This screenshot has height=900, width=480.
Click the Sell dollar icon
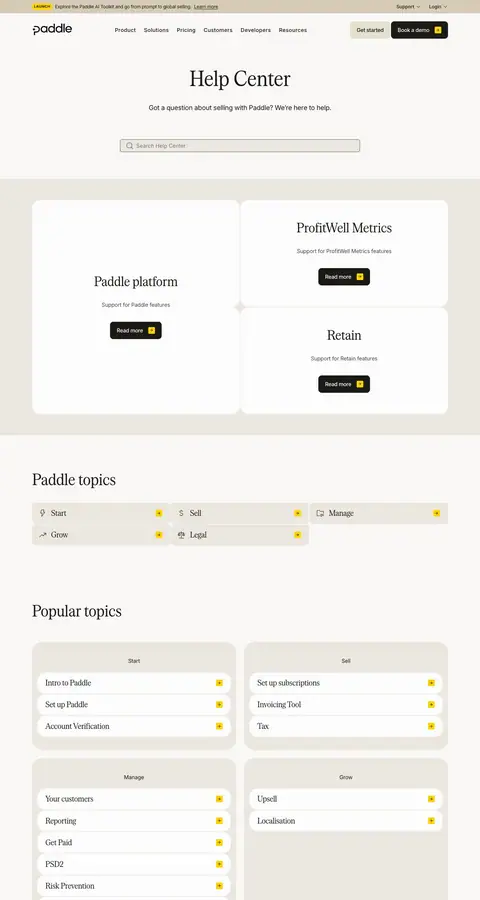(181, 513)
